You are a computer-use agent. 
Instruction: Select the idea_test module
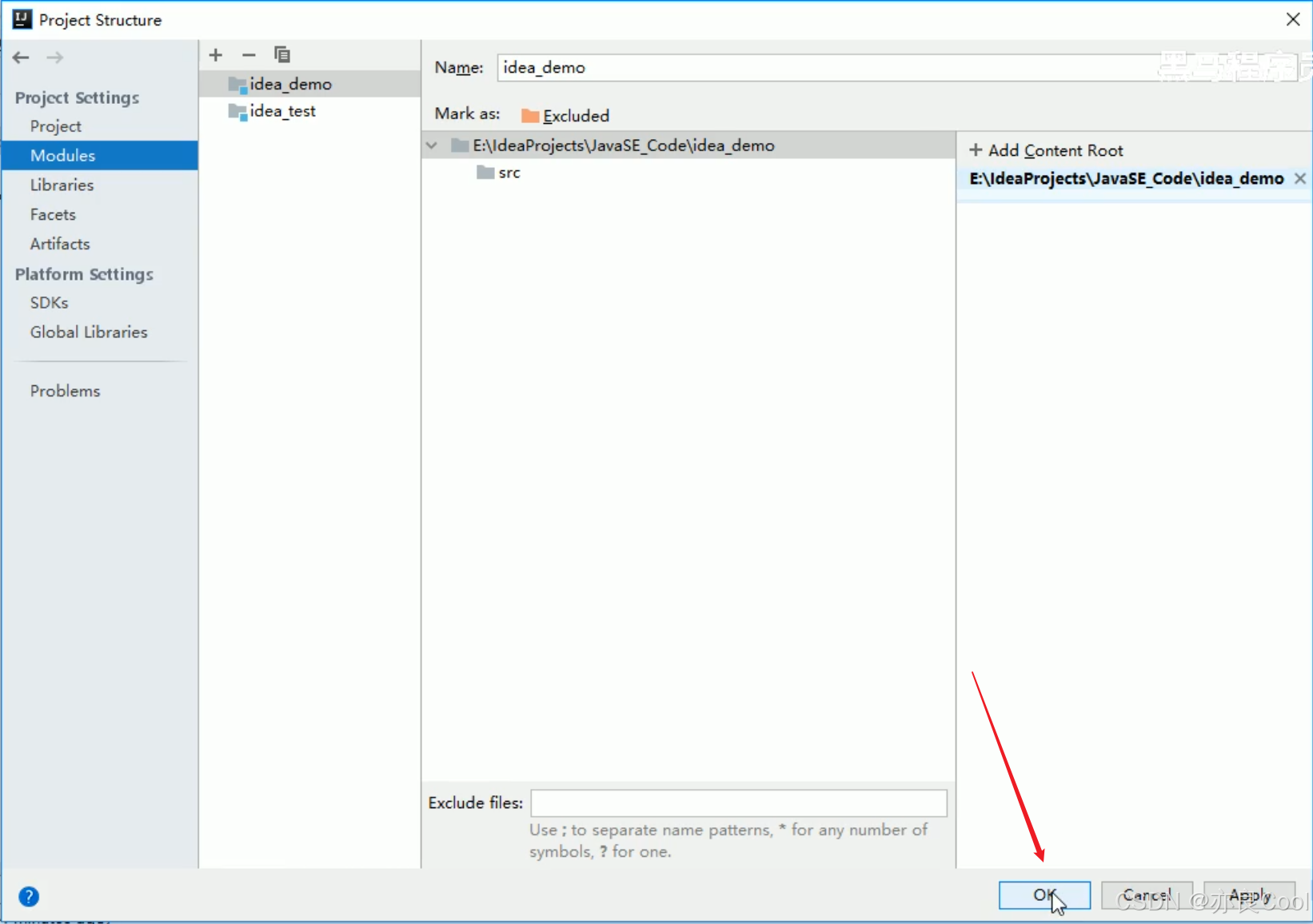pos(309,111)
